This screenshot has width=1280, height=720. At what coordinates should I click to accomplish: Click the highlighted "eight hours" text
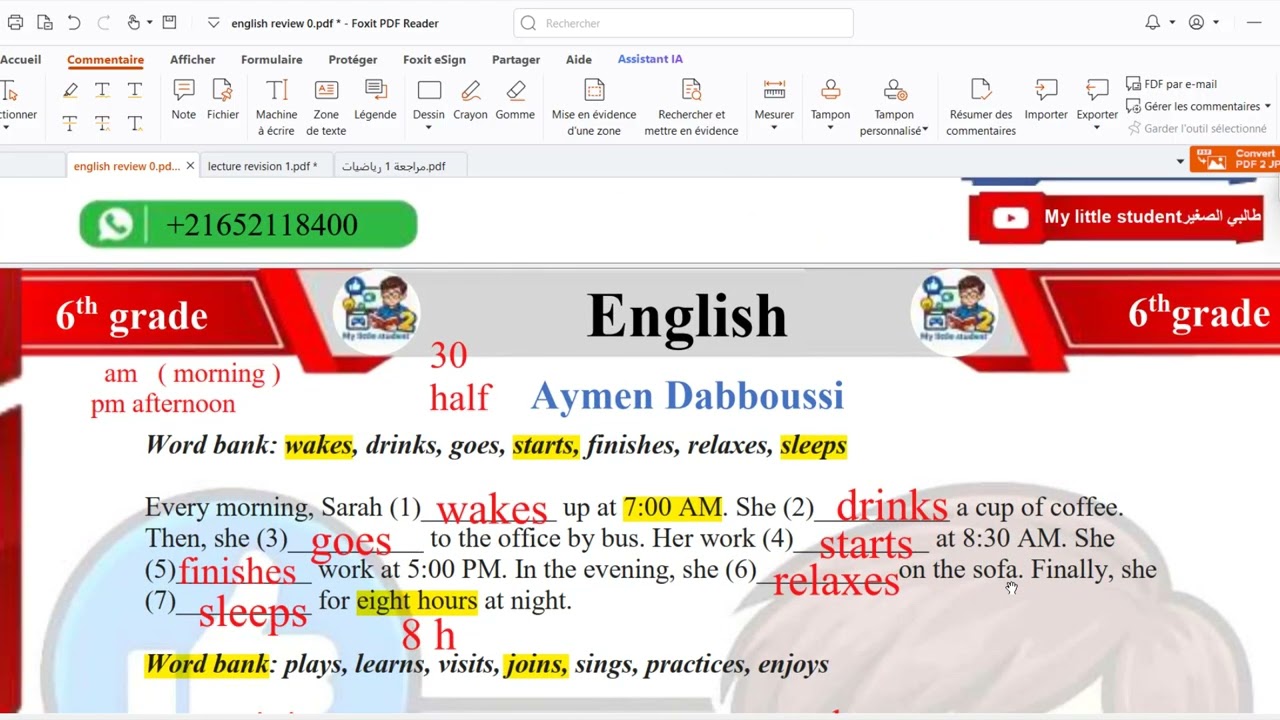[417, 601]
